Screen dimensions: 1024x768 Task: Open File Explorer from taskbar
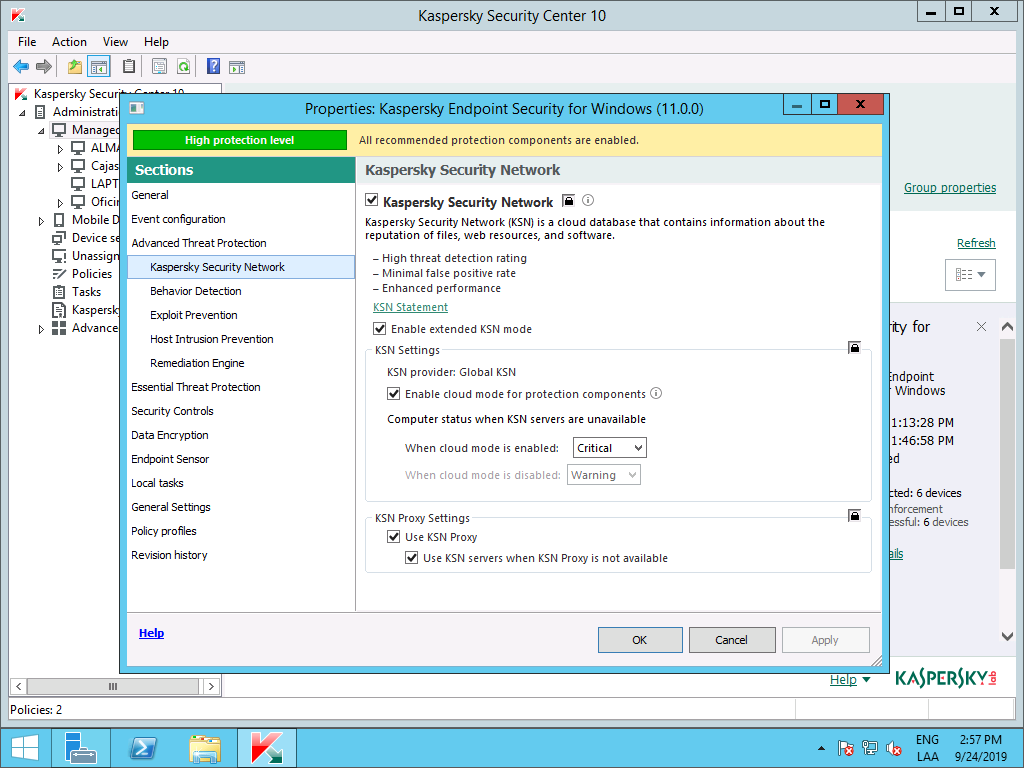pyautogui.click(x=205, y=748)
